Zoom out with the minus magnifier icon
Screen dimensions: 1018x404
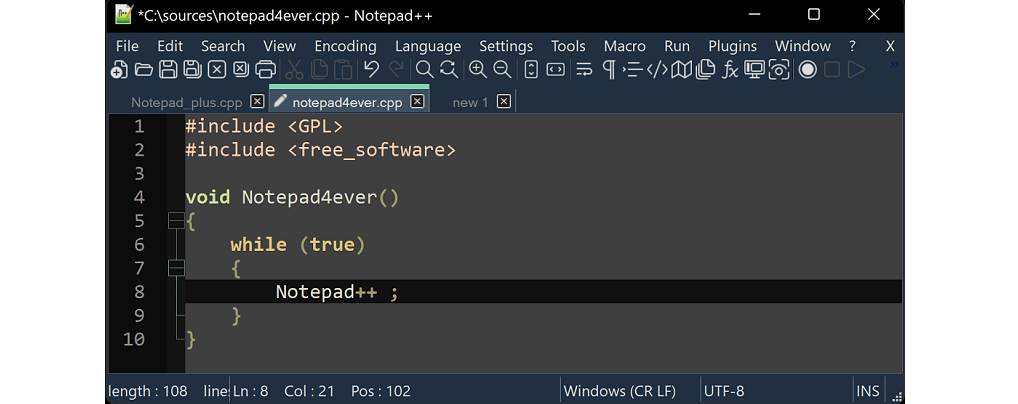point(502,69)
